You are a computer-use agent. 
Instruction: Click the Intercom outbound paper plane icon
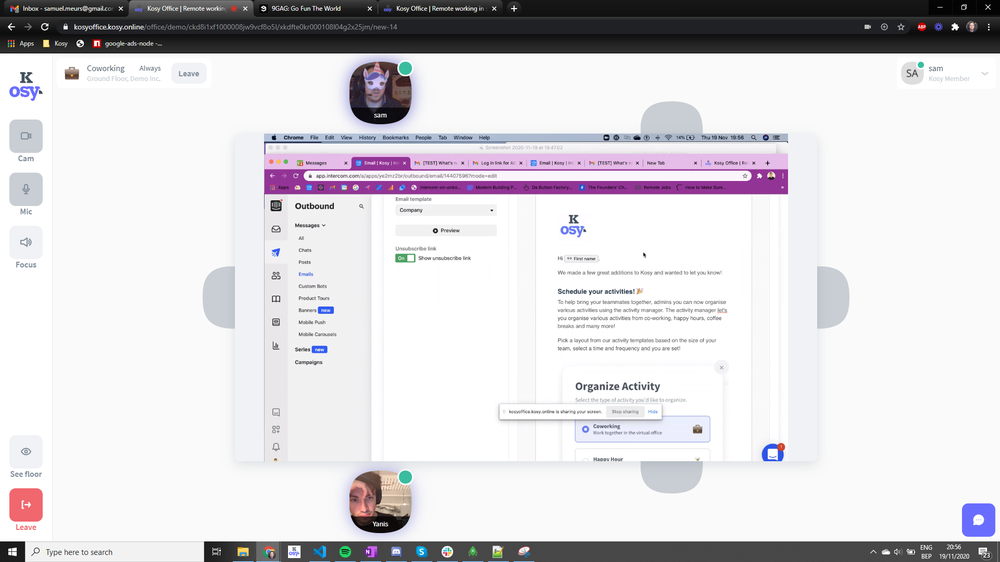[x=276, y=253]
